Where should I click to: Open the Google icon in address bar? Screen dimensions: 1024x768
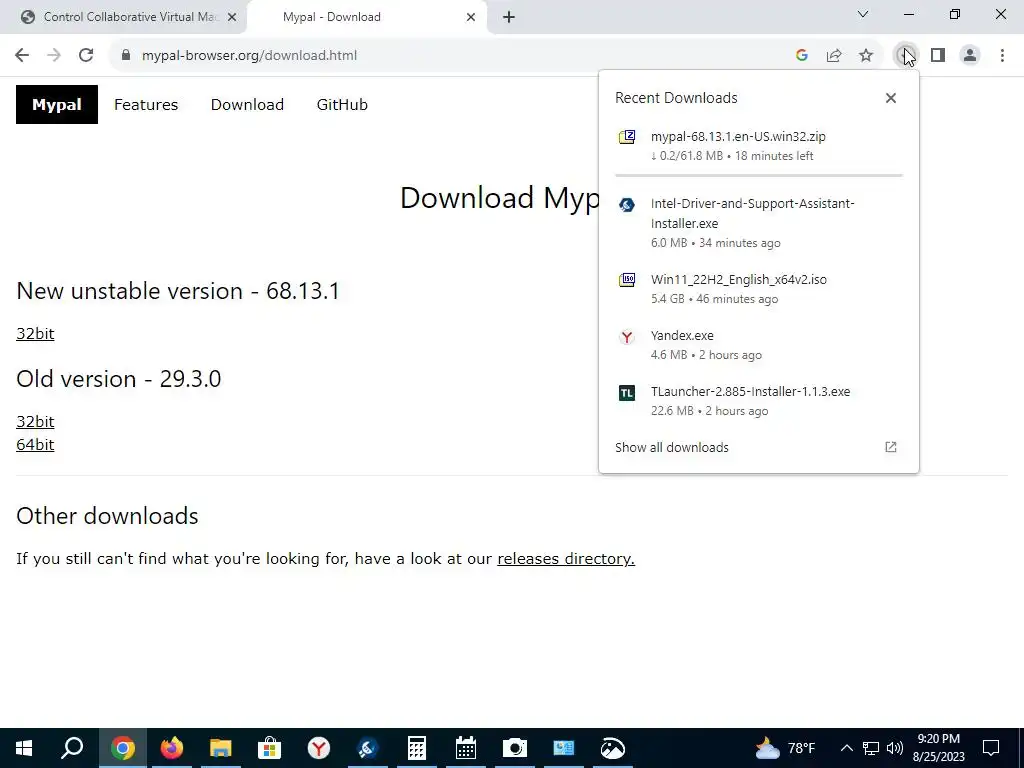[802, 56]
